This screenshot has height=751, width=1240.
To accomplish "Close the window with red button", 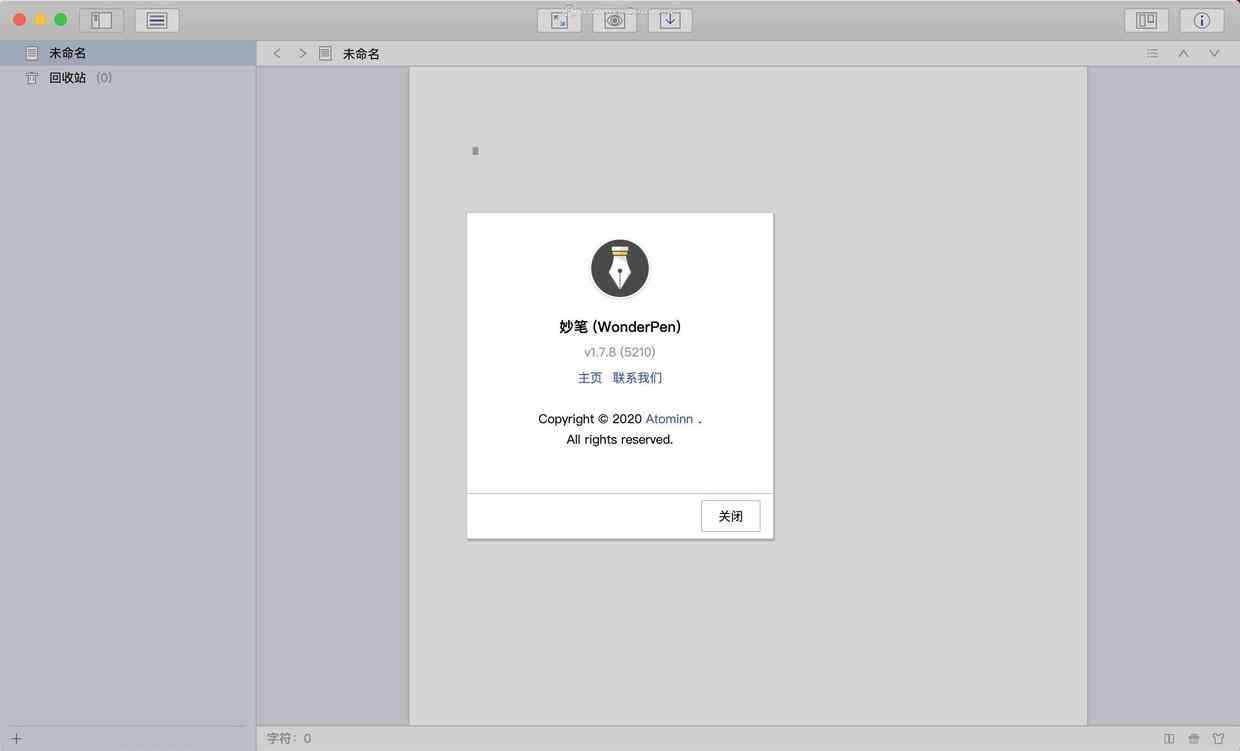I will [x=19, y=20].
